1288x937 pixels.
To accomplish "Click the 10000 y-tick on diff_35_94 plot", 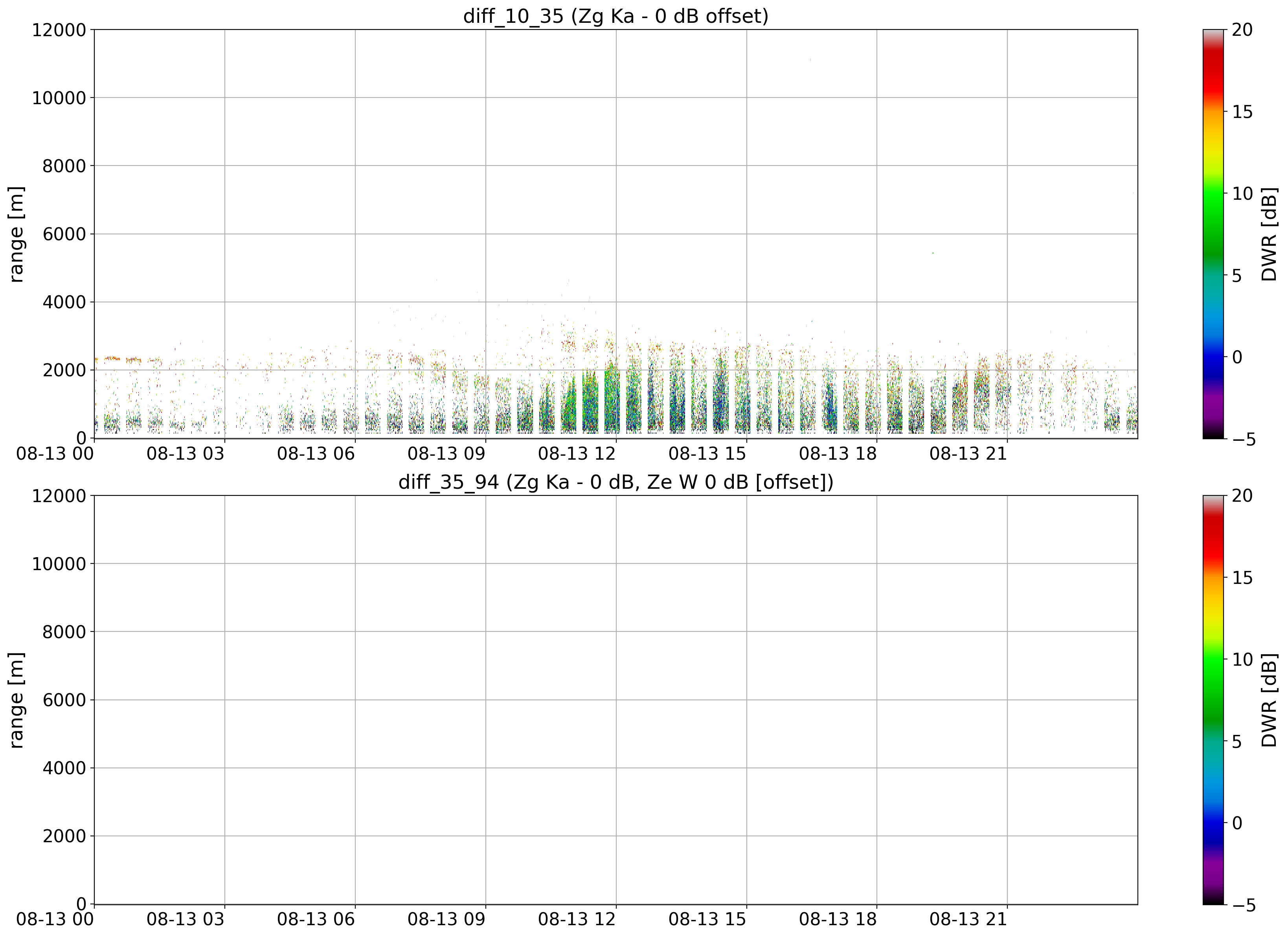I will click(x=59, y=564).
